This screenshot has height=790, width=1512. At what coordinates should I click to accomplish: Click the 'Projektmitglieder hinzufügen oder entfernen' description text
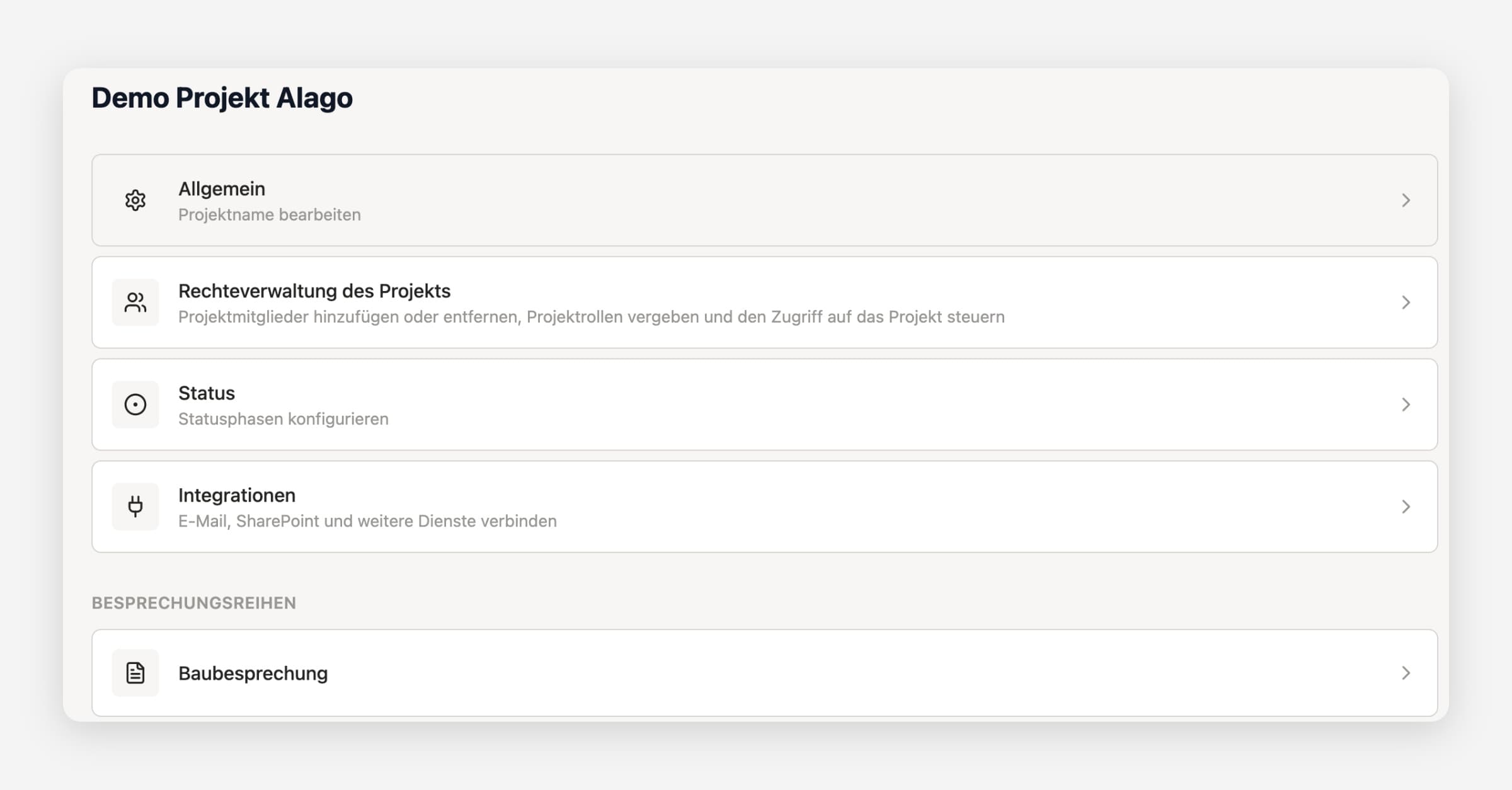pos(350,317)
